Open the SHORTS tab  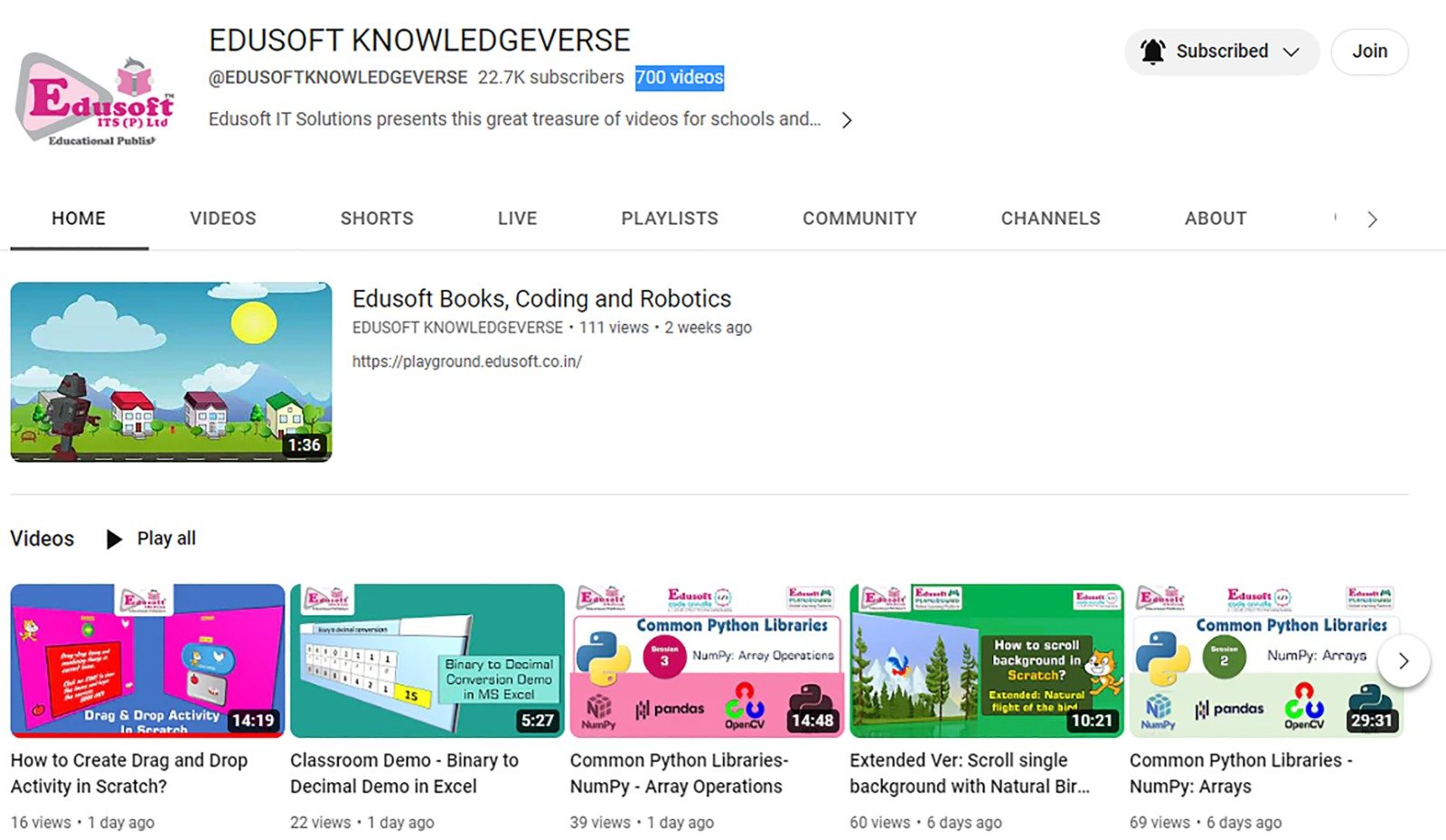click(377, 219)
